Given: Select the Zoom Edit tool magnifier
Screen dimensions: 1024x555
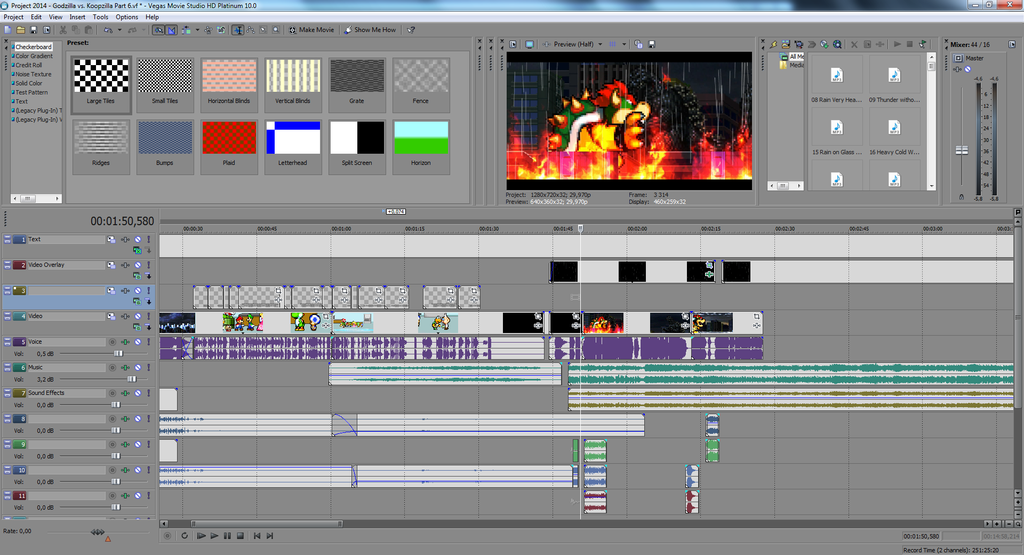Looking at the screenshot, I should [276, 29].
